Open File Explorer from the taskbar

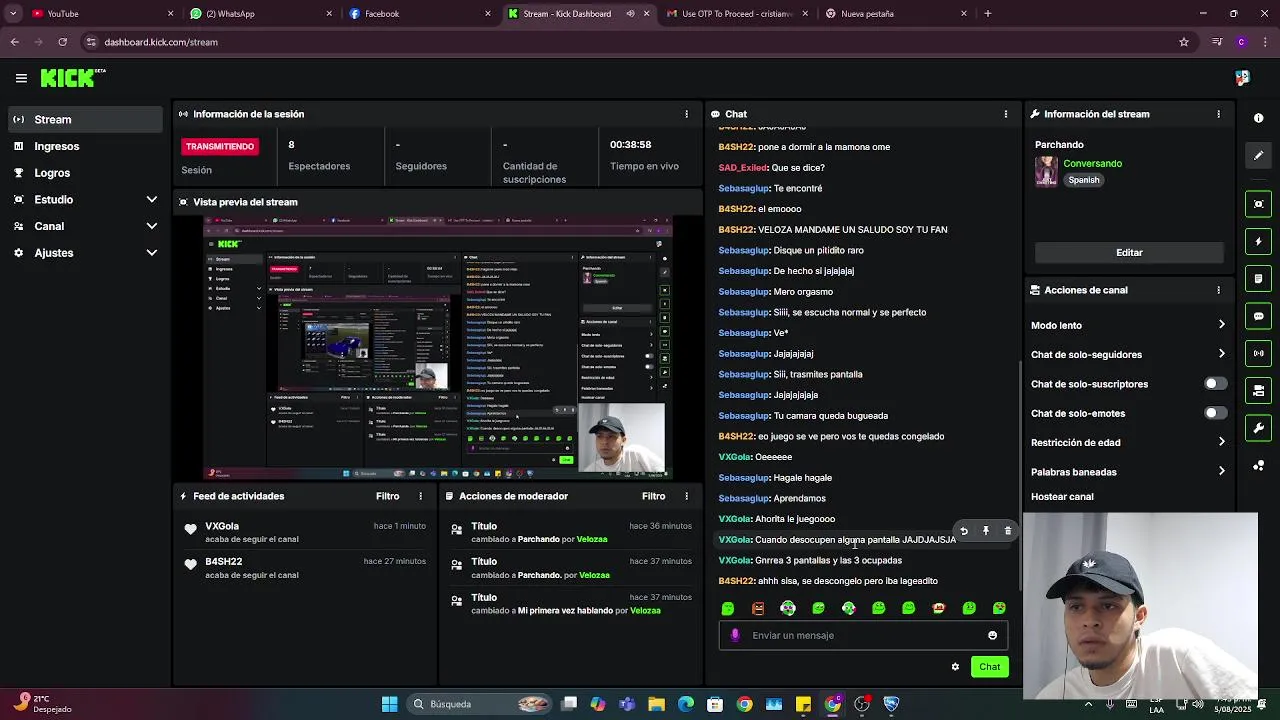click(x=656, y=704)
